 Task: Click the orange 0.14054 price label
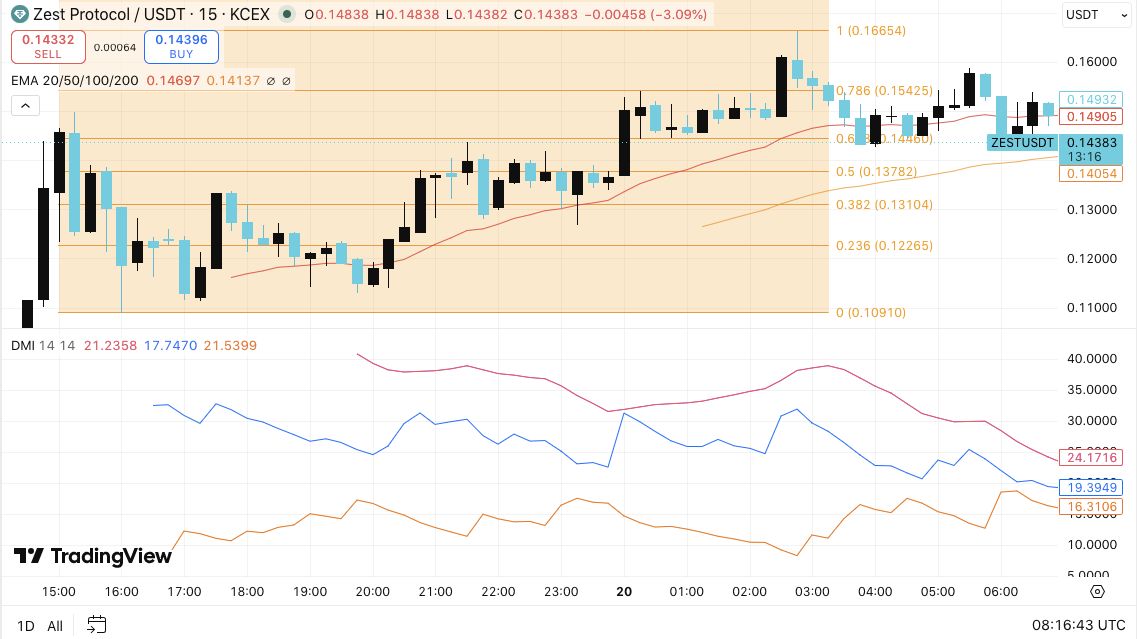(1091, 173)
